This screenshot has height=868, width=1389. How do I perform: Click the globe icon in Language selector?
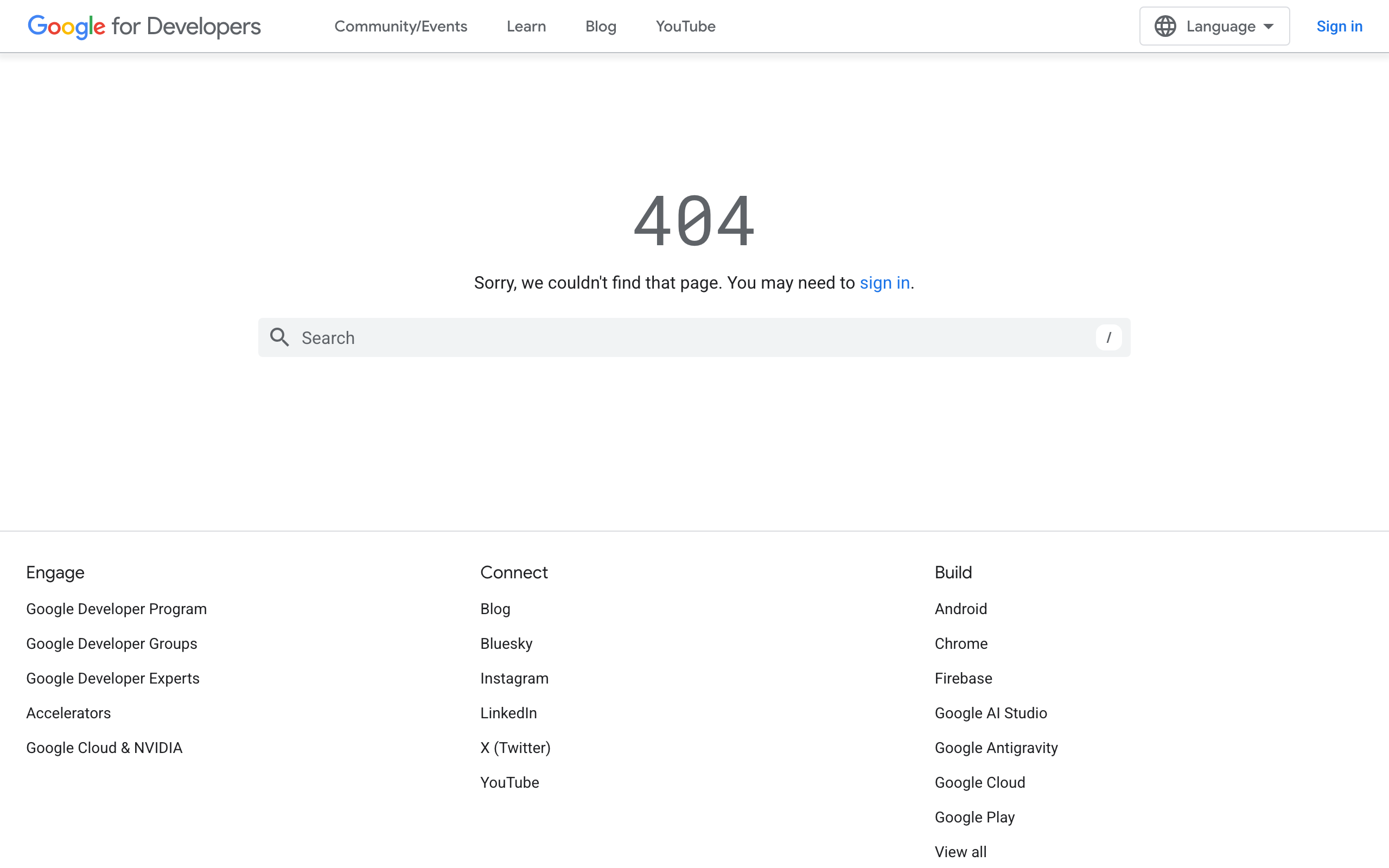(x=1165, y=27)
